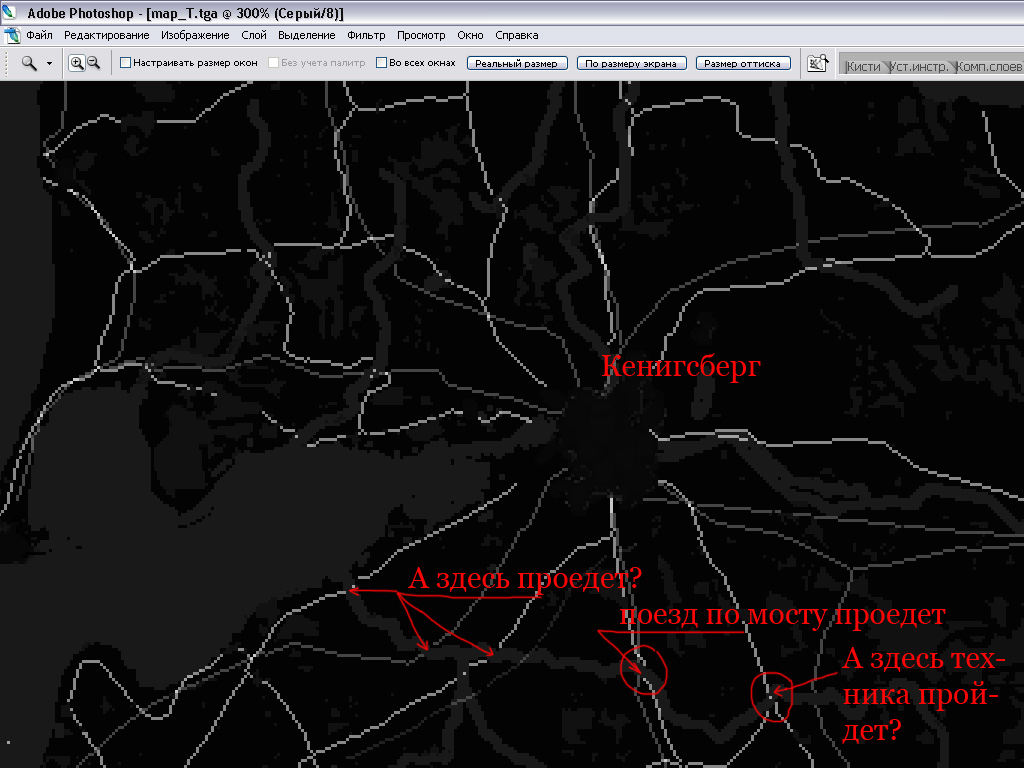The height and width of the screenshot is (768, 1024).
Task: Open the "Редактирование" menu
Action: [x=106, y=35]
